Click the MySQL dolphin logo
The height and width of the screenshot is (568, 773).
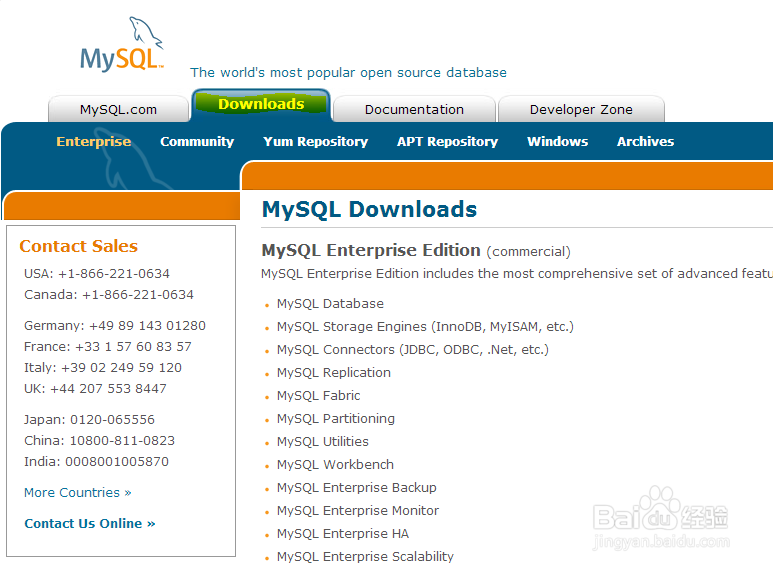point(122,44)
